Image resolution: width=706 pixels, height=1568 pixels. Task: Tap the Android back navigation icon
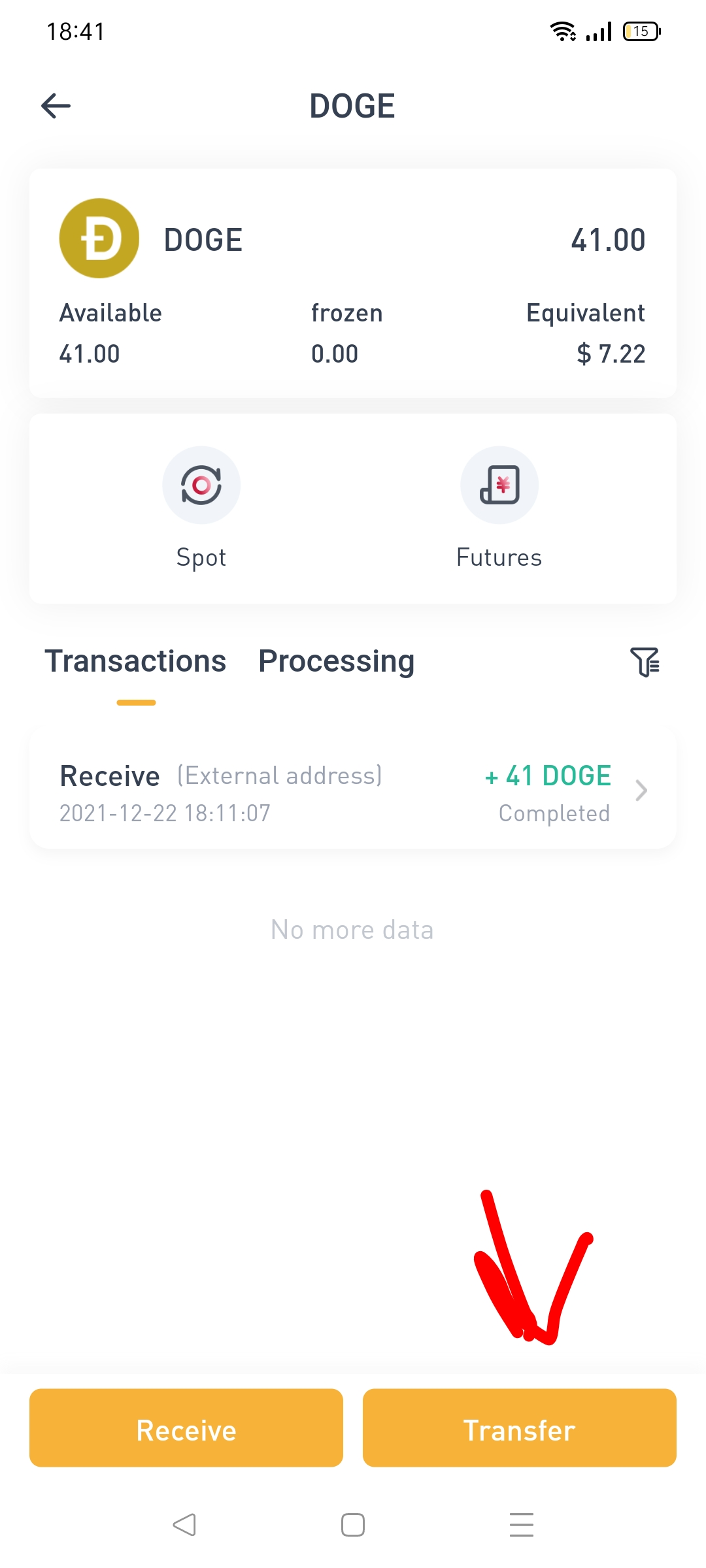pos(184,1525)
